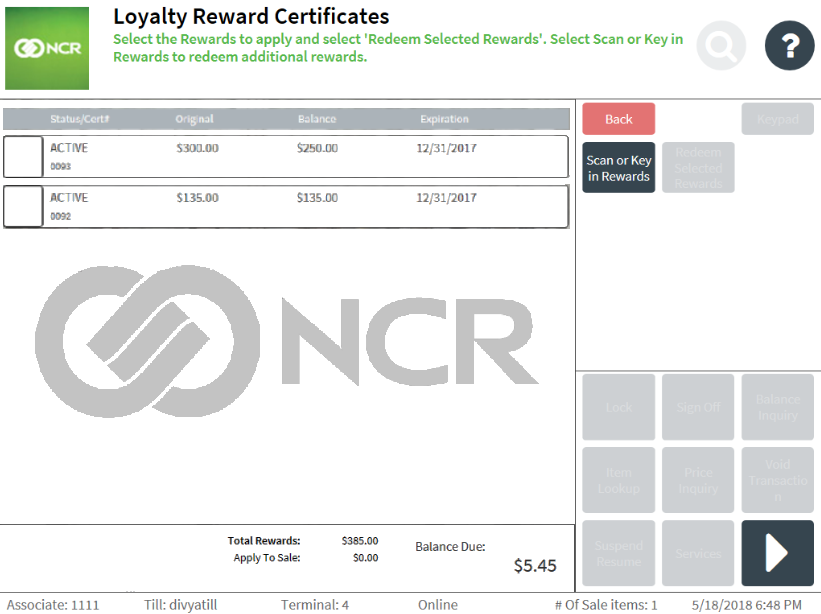Click the first row's 12/31/2017 expiration
Screen dimensions: 821x614
(446, 148)
